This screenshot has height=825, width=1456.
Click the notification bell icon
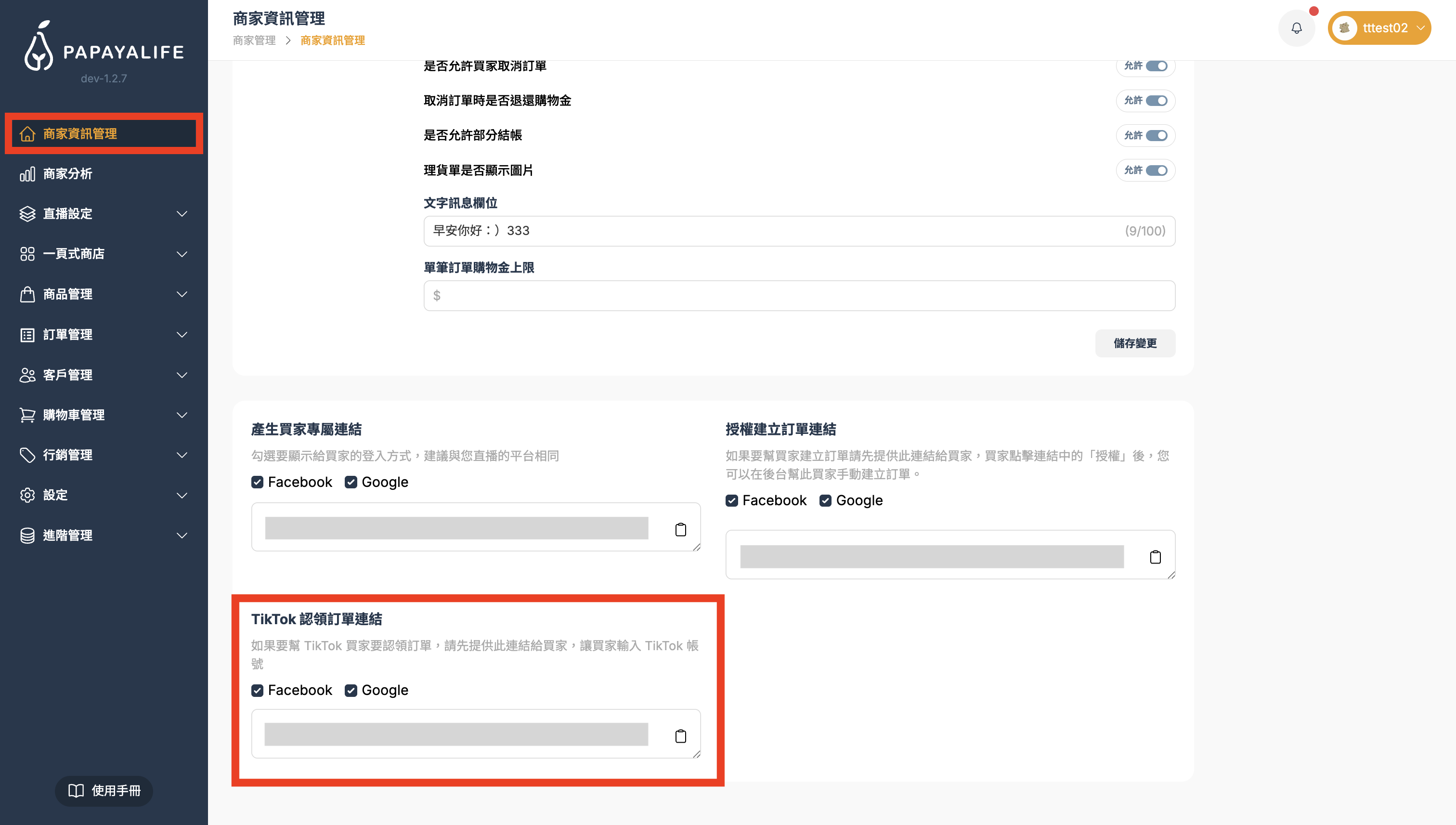1296,28
